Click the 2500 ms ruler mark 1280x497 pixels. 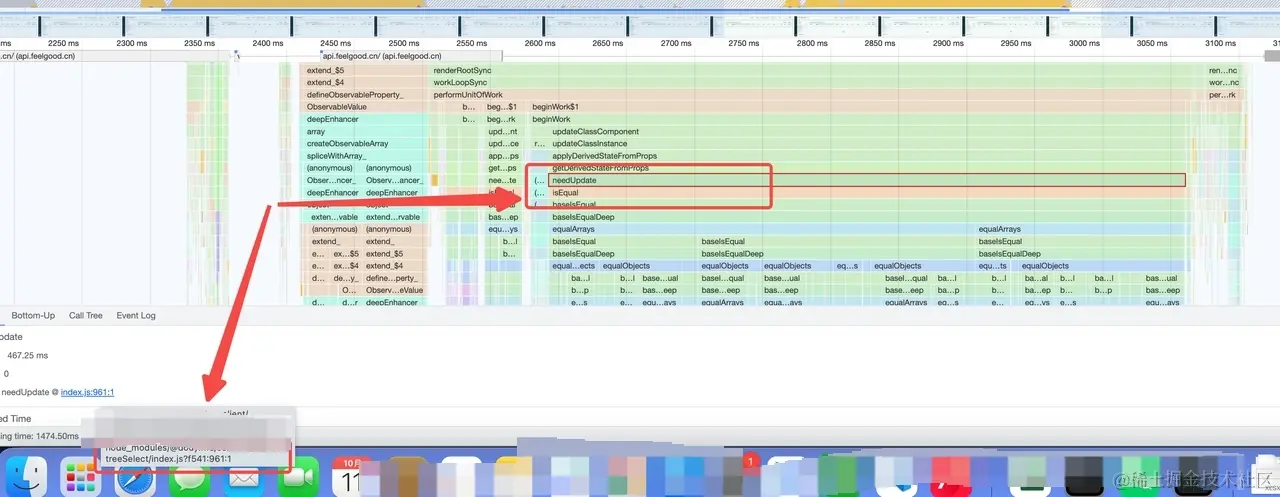point(404,43)
